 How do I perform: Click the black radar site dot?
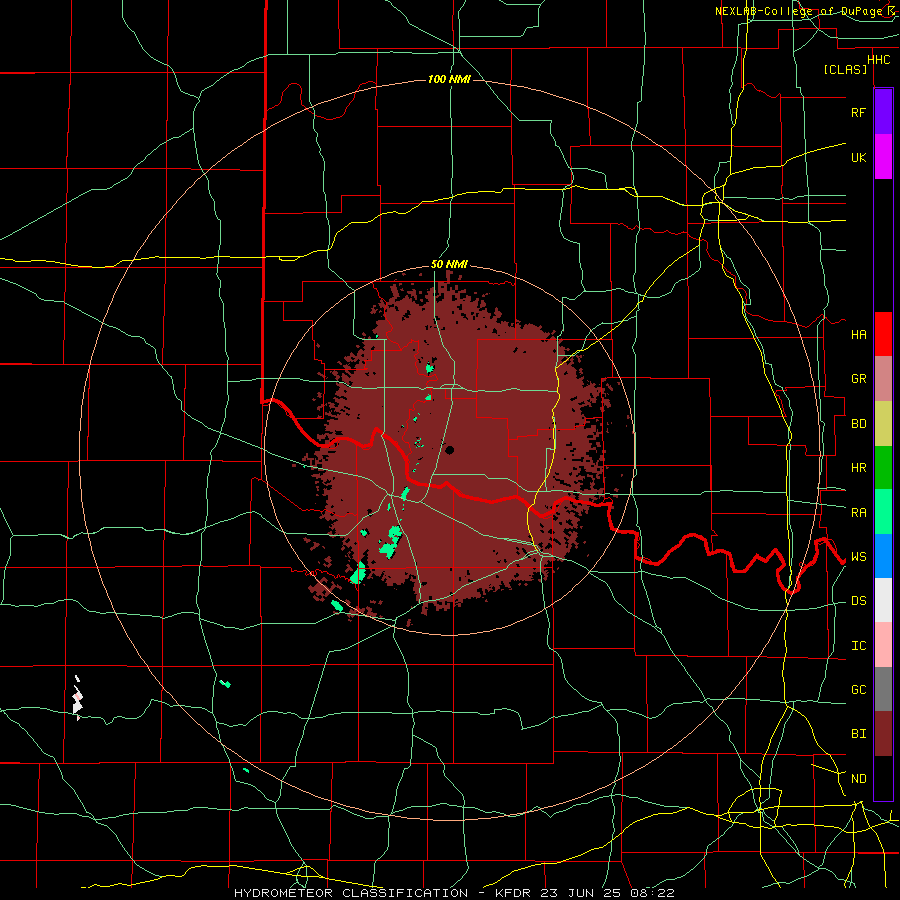(449, 450)
